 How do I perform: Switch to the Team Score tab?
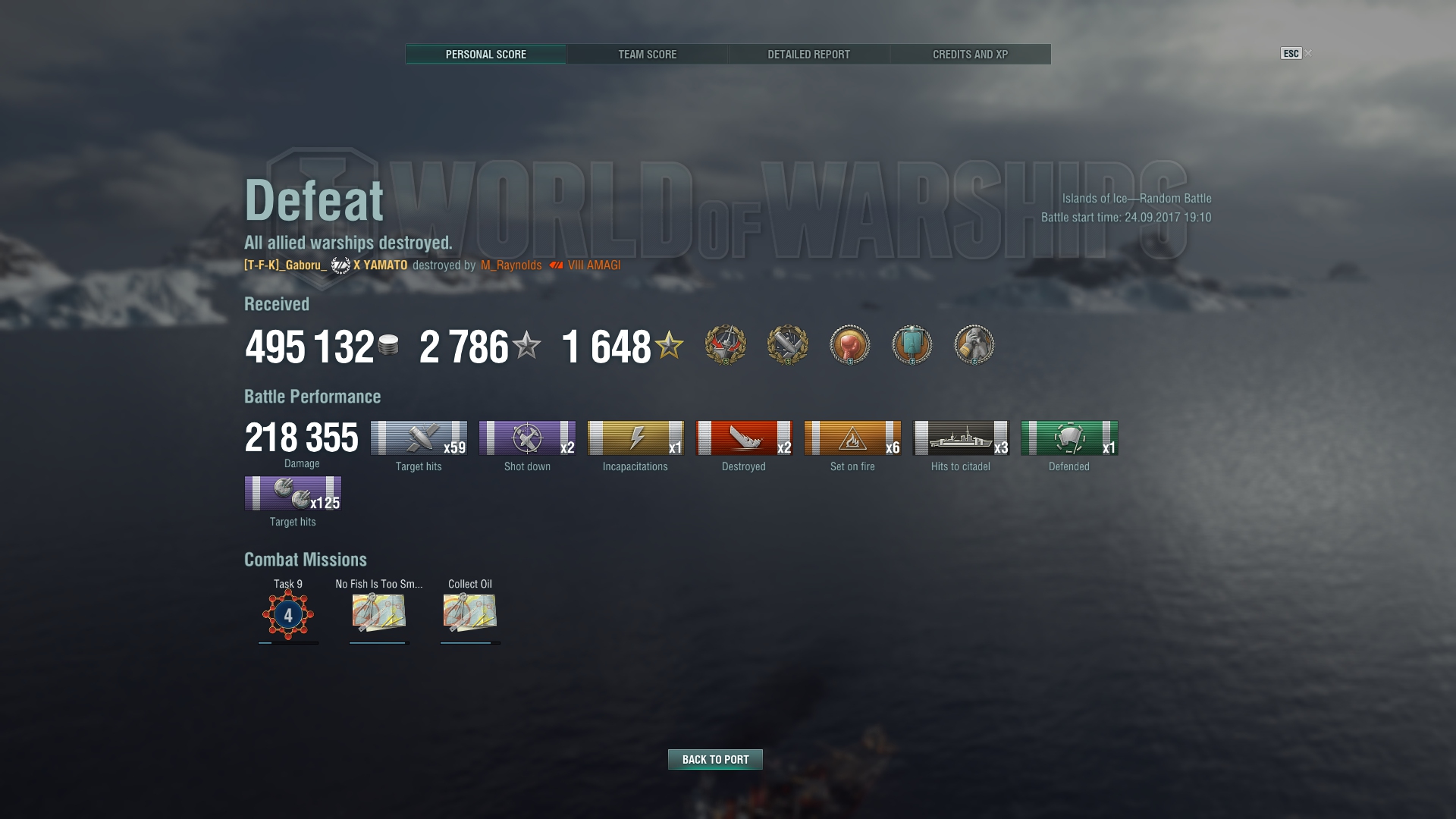647,55
